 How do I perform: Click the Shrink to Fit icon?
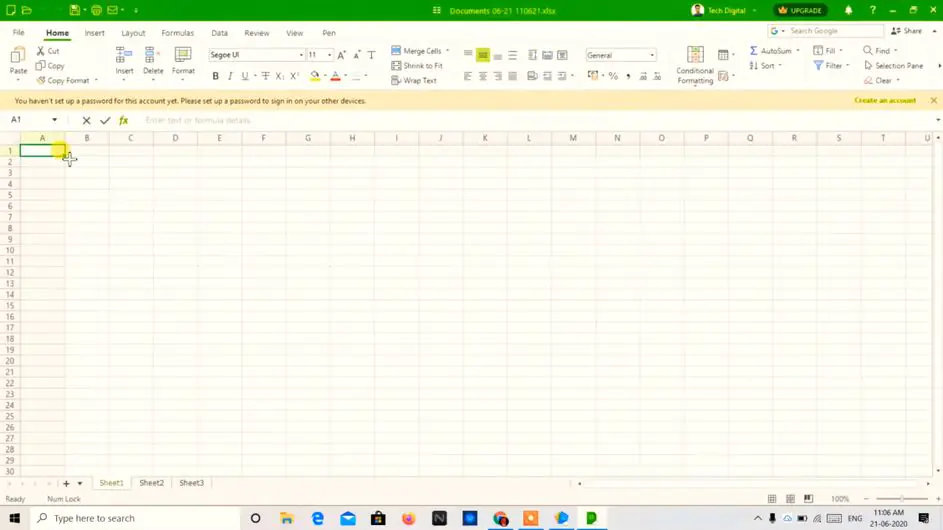pyautogui.click(x=397, y=66)
